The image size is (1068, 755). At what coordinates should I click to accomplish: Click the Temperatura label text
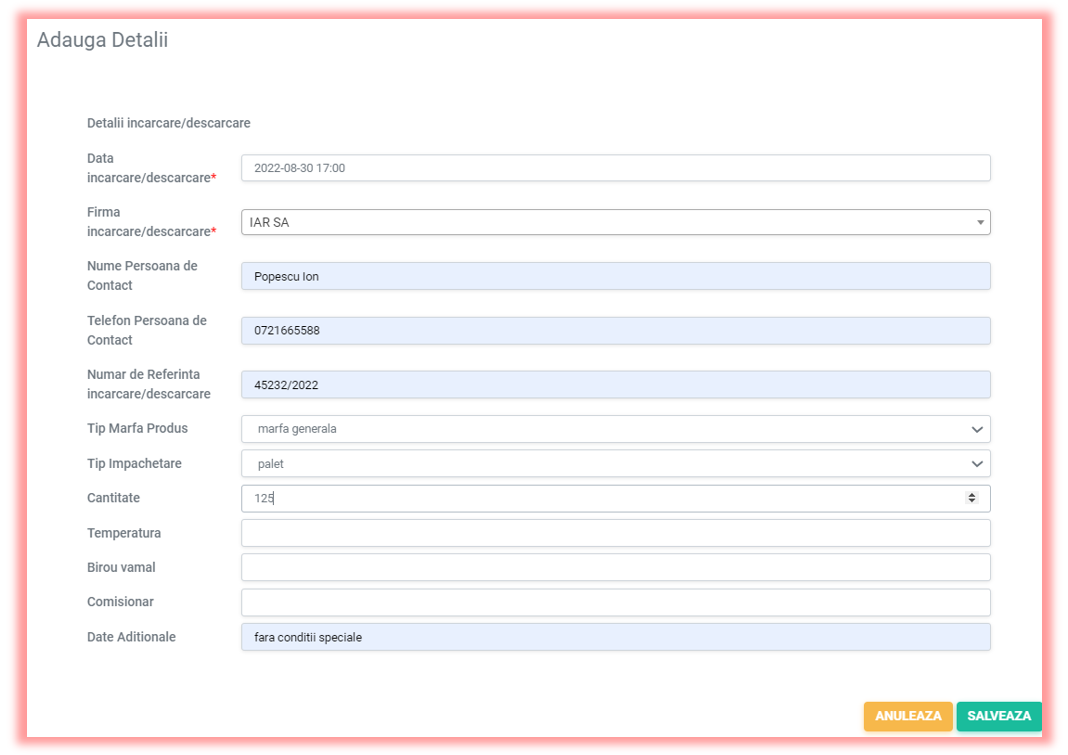124,533
